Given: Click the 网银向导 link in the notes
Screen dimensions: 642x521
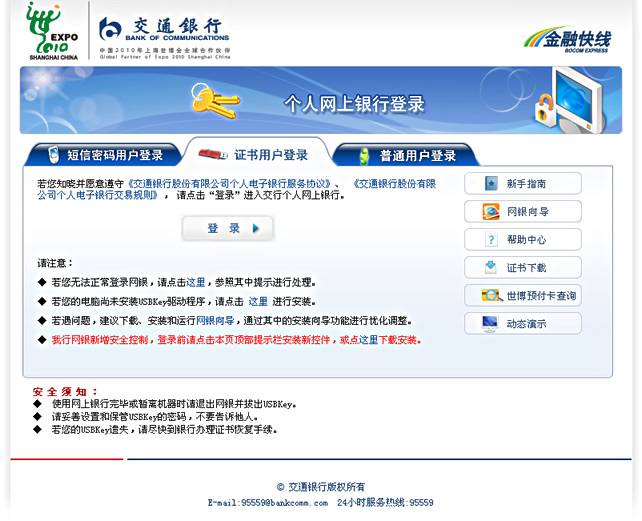Looking at the screenshot, I should pyautogui.click(x=215, y=320).
